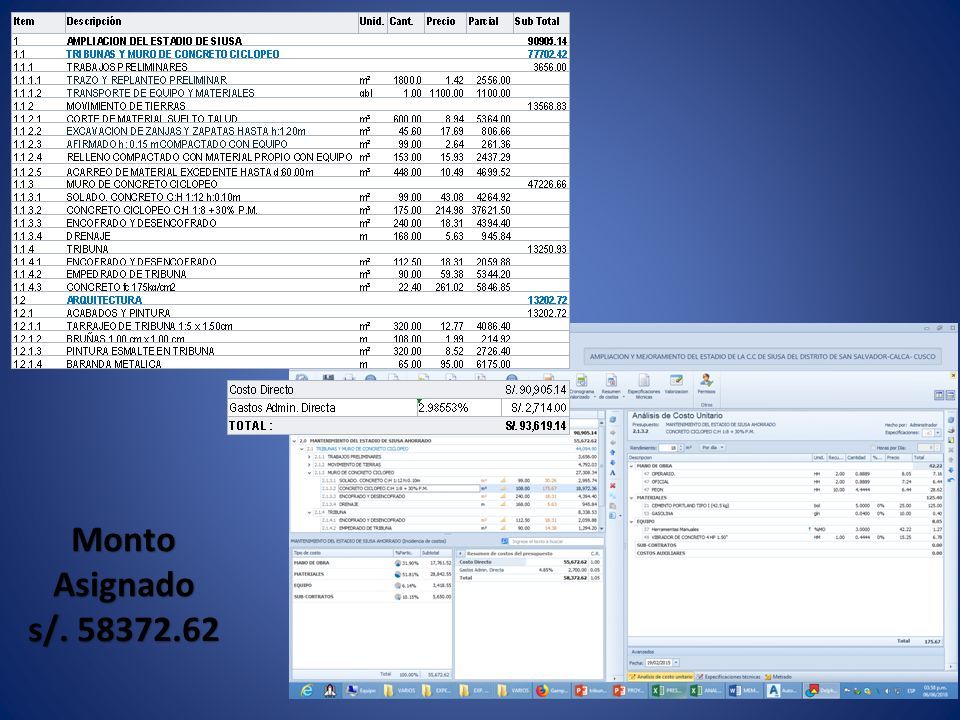Expand 2.1.2 MOVIMIENTO DE TIERRAS node
Screen dimensions: 960x720
[309, 465]
